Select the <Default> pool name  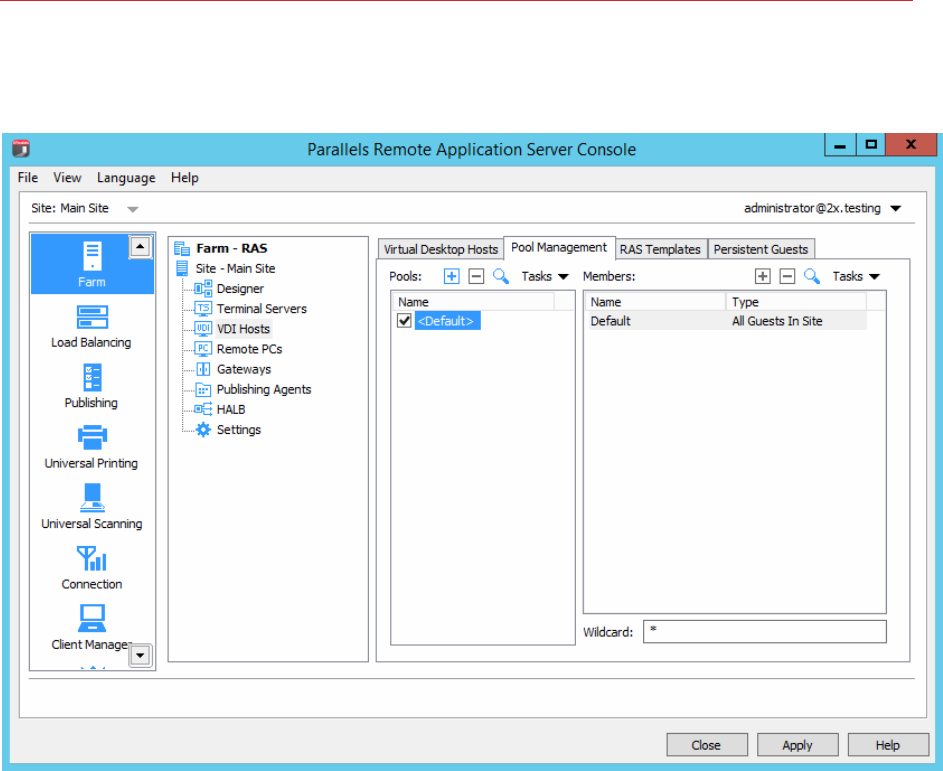446,321
